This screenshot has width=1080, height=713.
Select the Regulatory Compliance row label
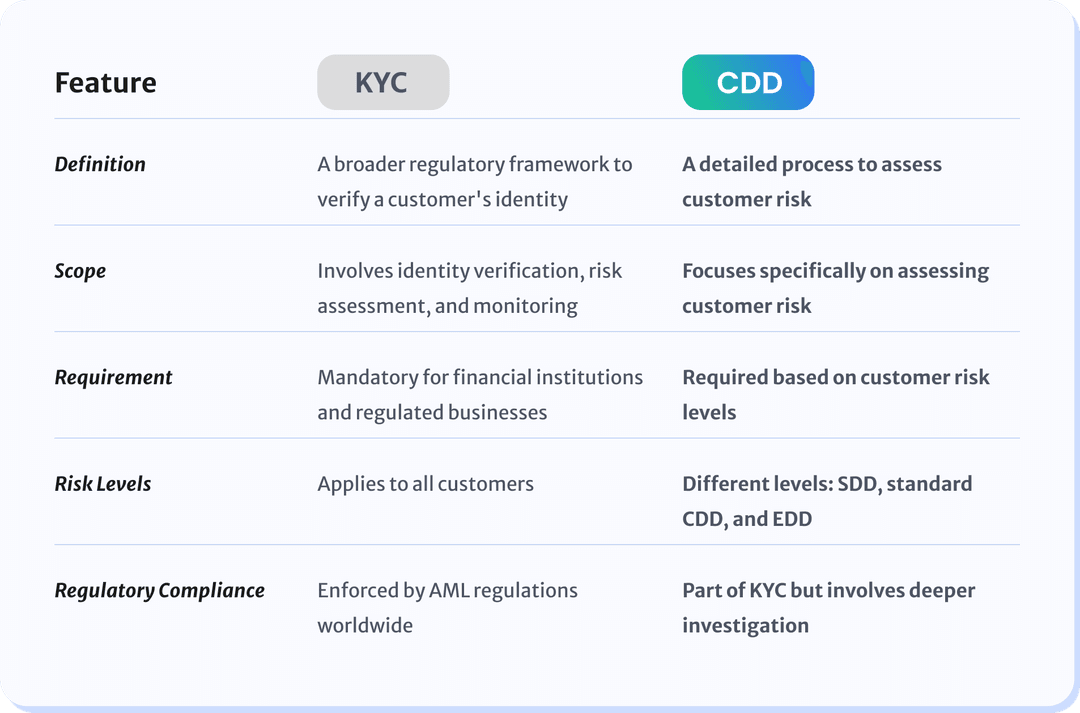(159, 590)
